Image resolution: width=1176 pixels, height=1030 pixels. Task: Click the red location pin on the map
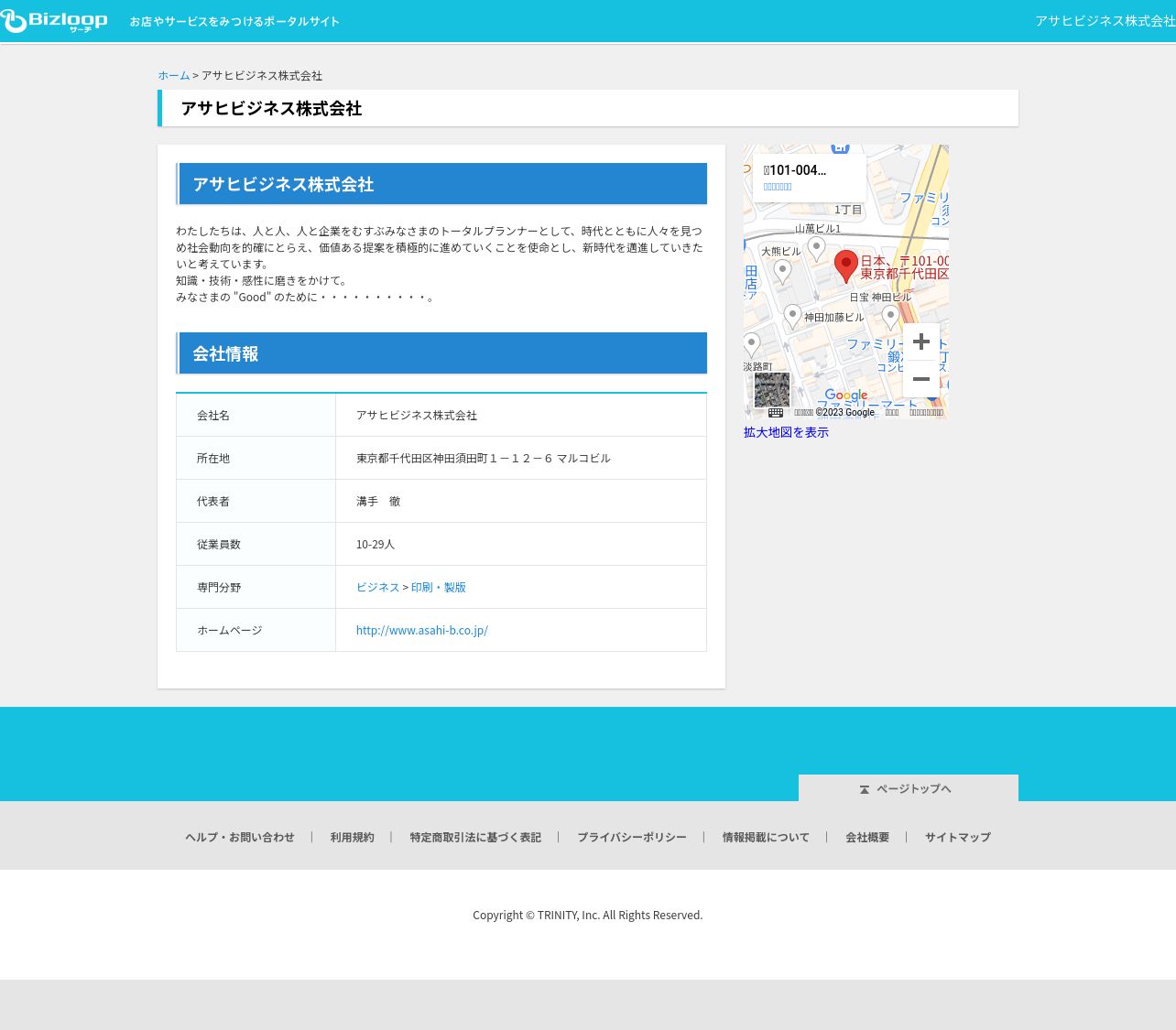(846, 265)
